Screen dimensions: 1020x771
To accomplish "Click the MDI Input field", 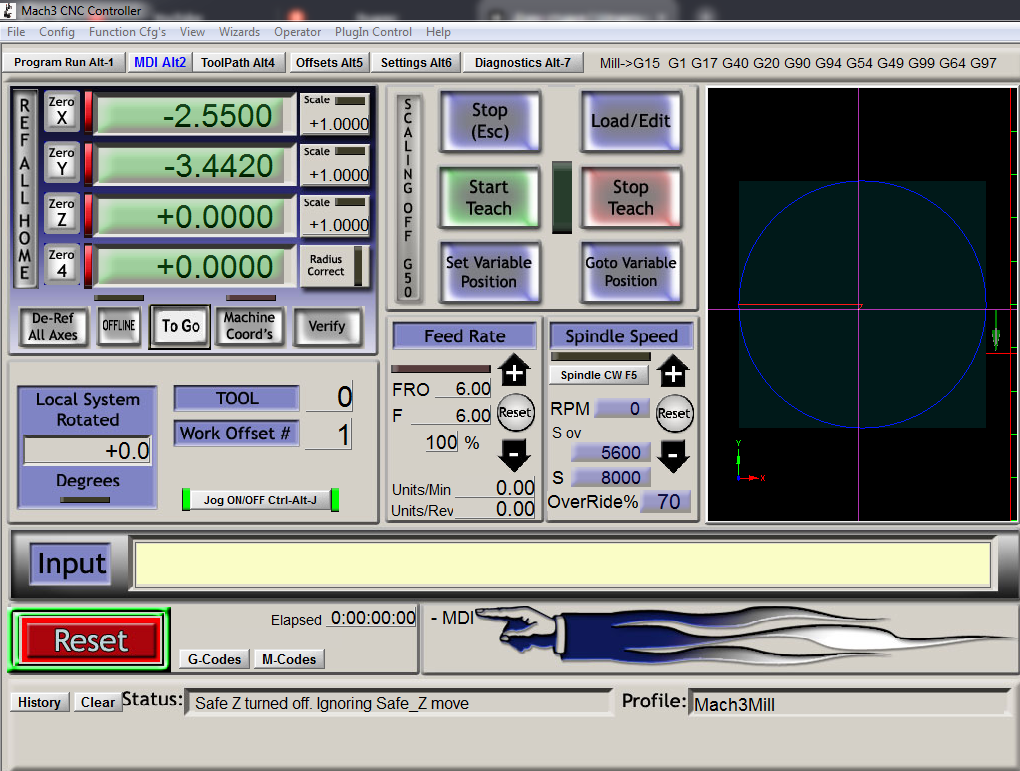I will pos(562,564).
